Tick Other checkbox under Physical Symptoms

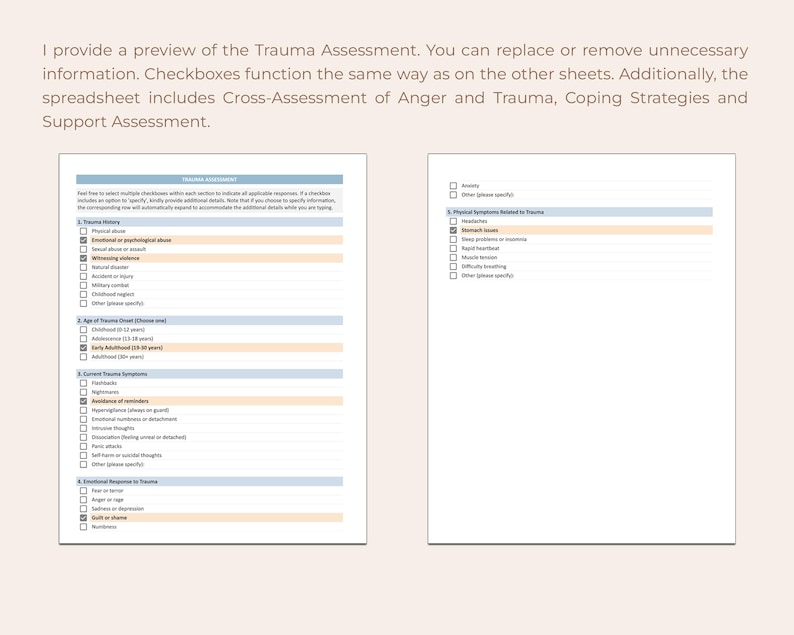(453, 276)
